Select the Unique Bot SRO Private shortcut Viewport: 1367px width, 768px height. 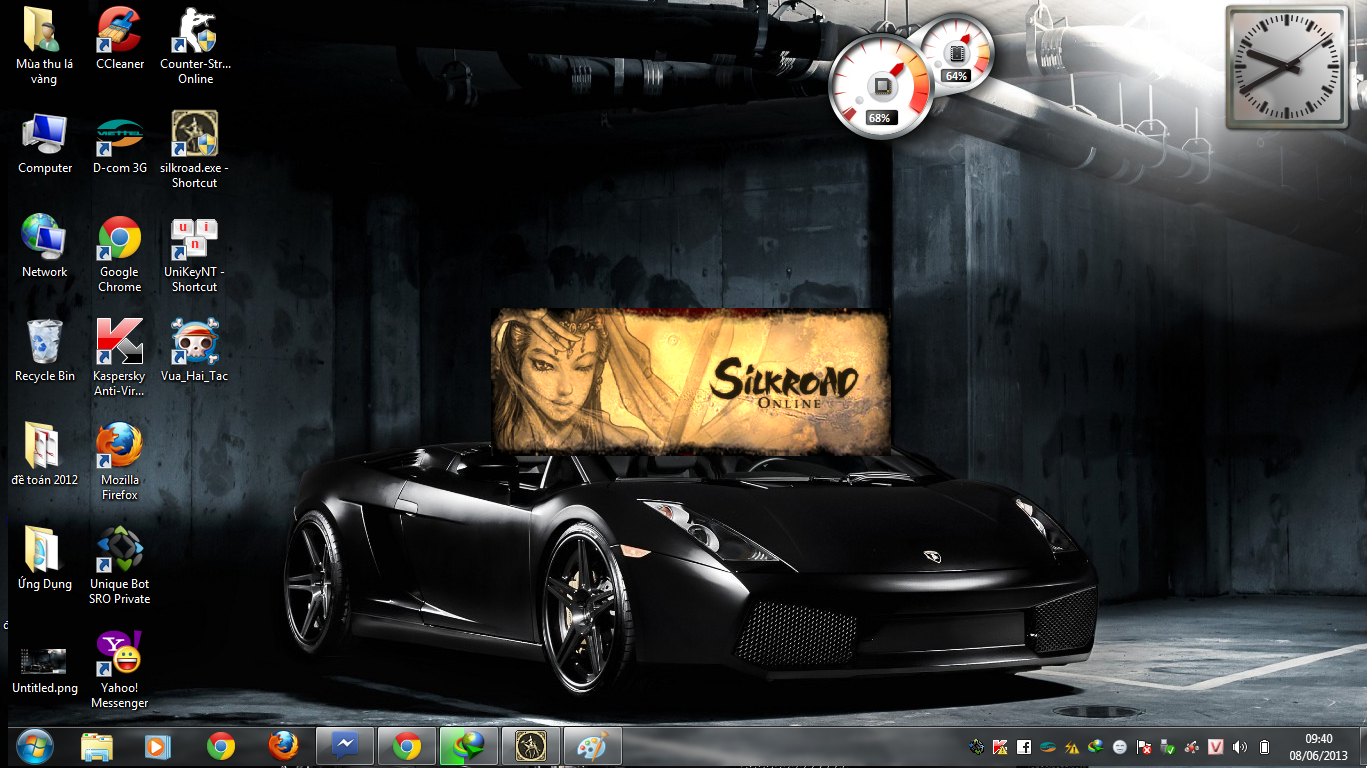tap(119, 565)
